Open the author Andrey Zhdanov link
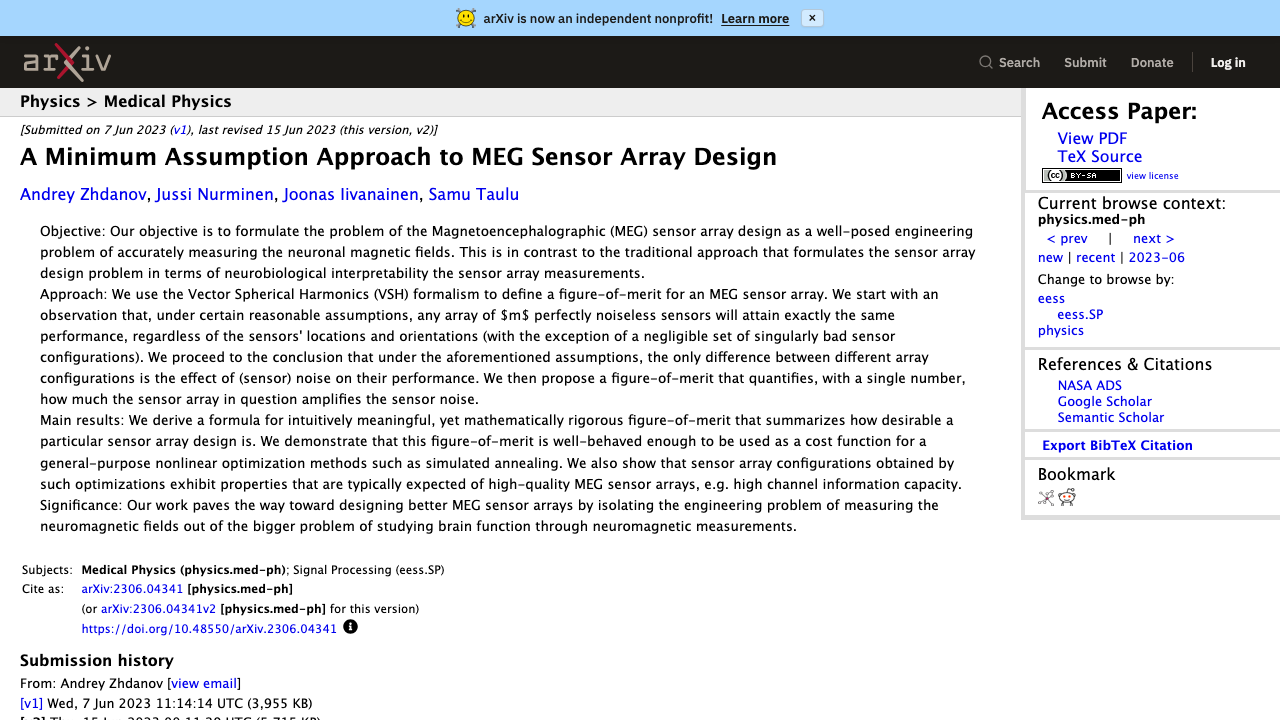Image resolution: width=1280 pixels, height=720 pixels. 84,195
